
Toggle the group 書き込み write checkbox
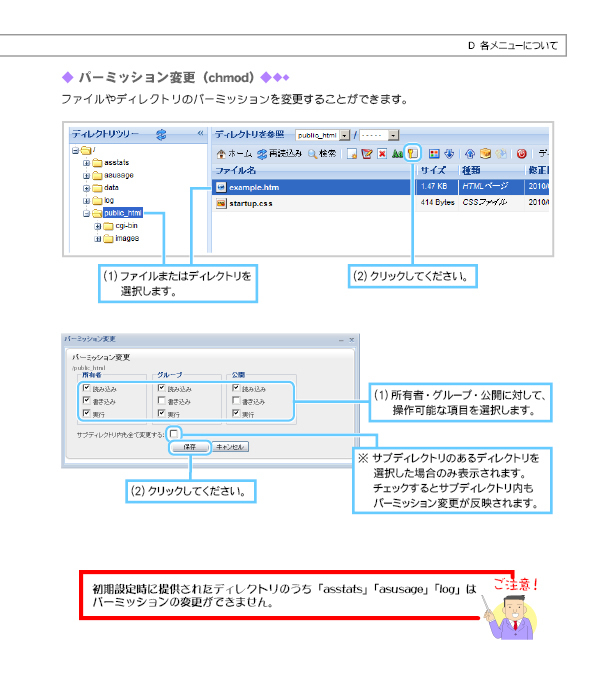(162, 400)
